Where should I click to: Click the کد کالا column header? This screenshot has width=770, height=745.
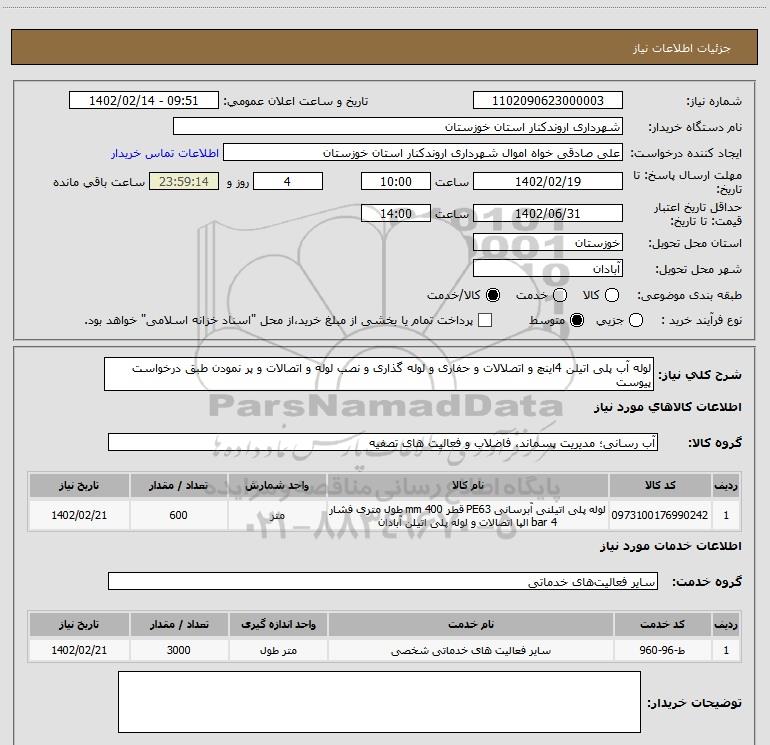(x=660, y=485)
